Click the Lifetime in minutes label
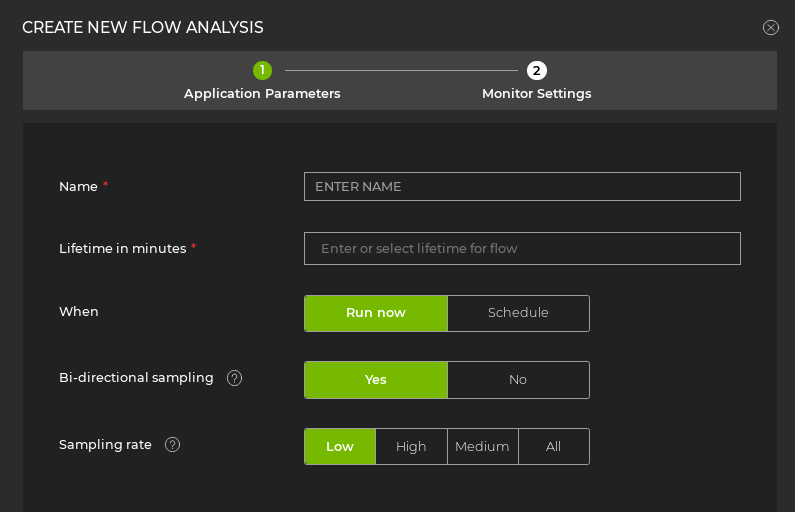The width and height of the screenshot is (795, 512). [x=122, y=249]
